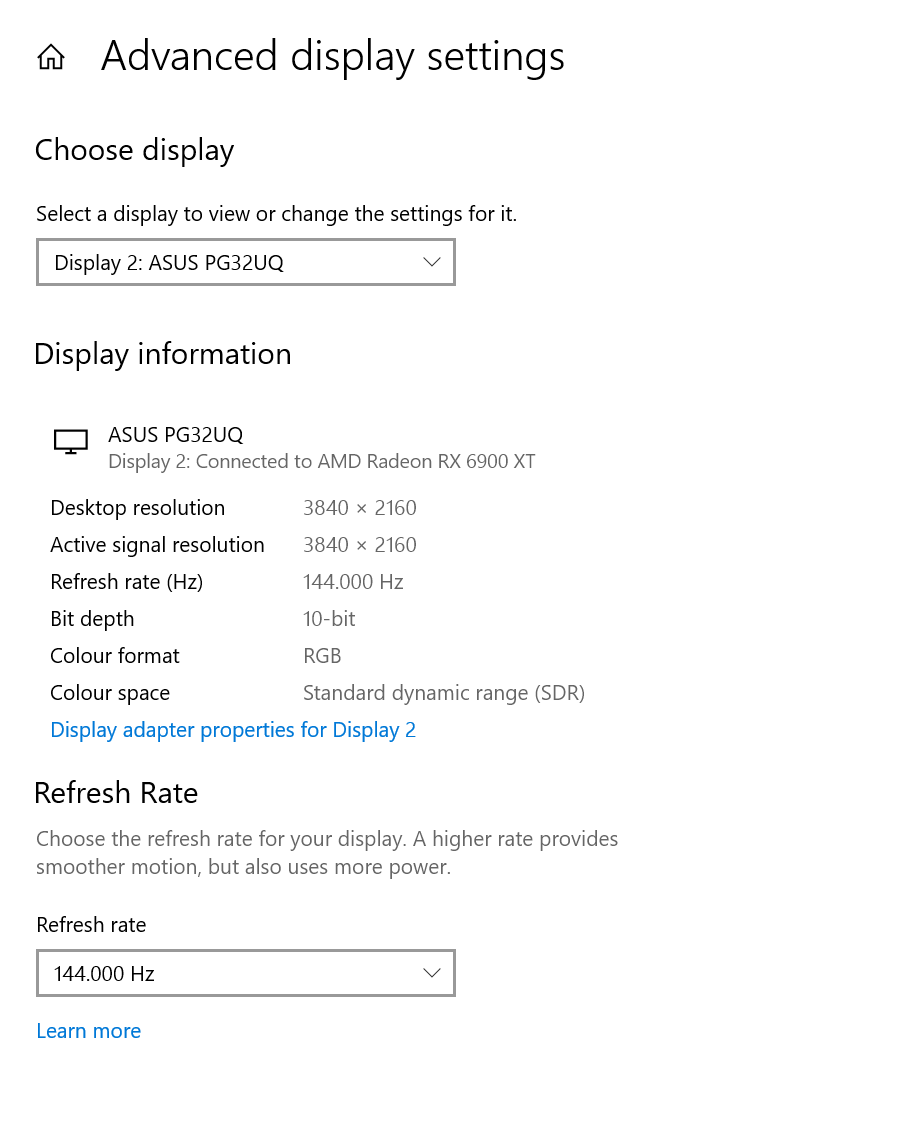Open the Refresh rate combo box
This screenshot has width=898, height=1135.
pos(245,973)
